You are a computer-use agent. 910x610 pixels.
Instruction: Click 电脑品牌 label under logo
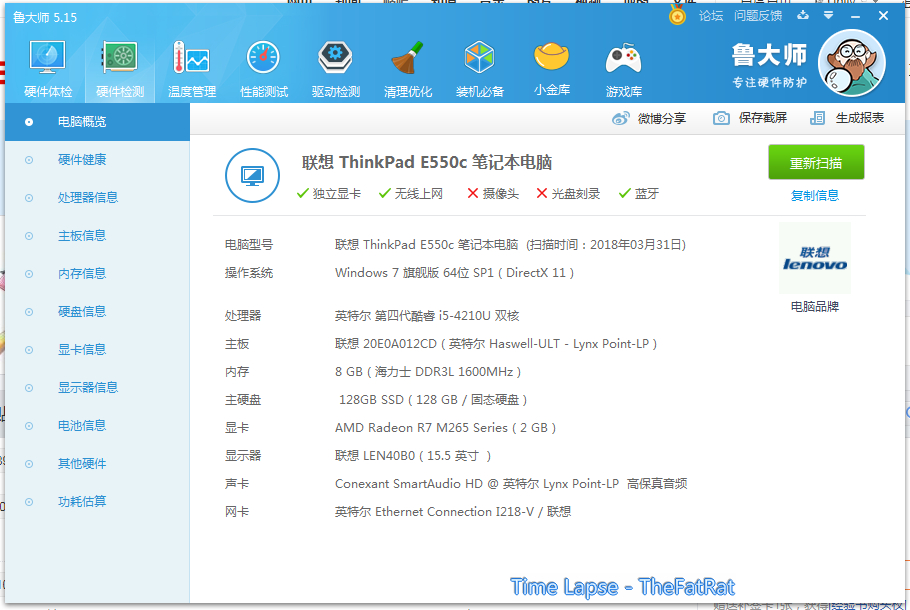coord(815,306)
